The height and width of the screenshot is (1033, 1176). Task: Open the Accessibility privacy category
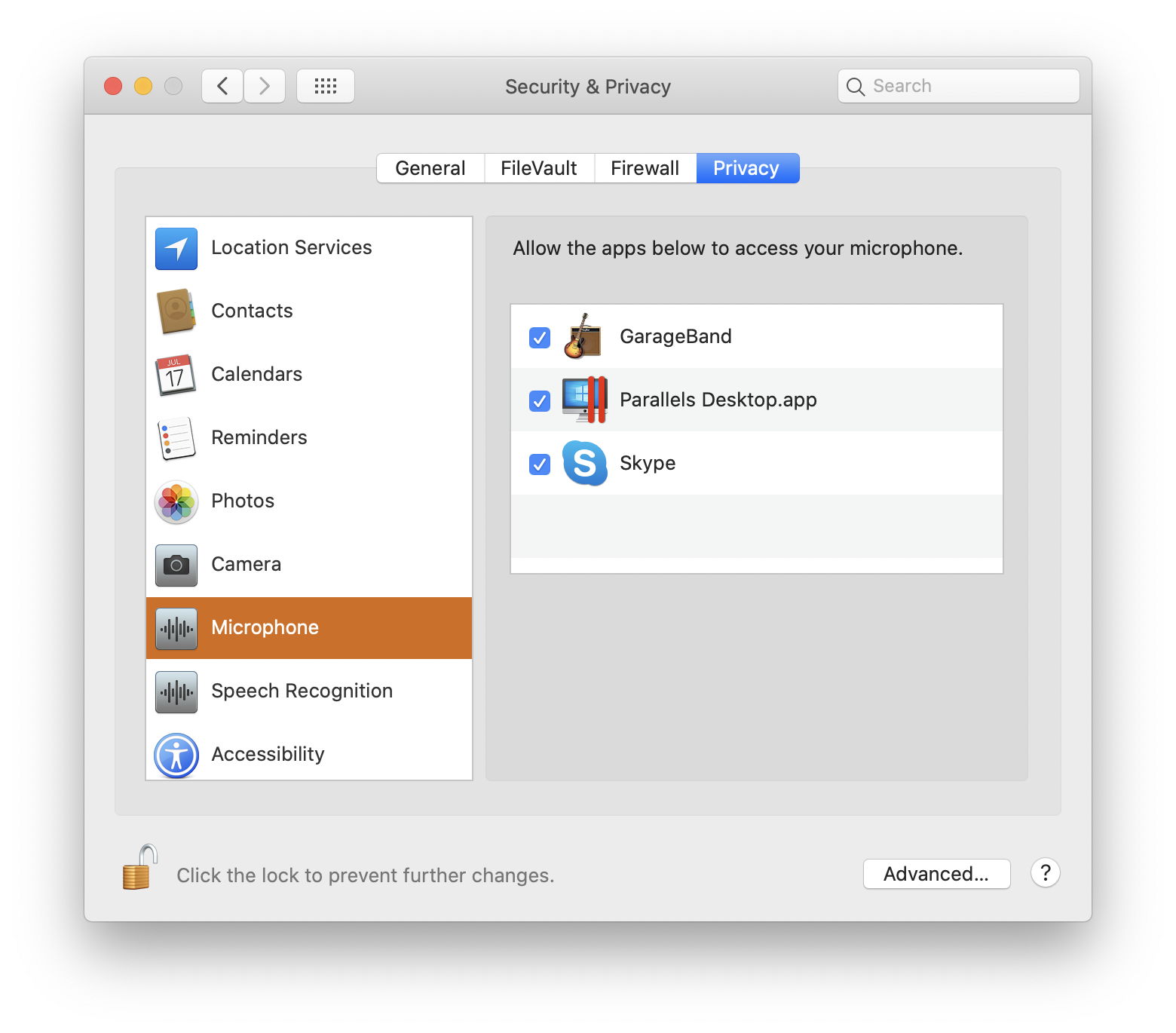(x=268, y=755)
